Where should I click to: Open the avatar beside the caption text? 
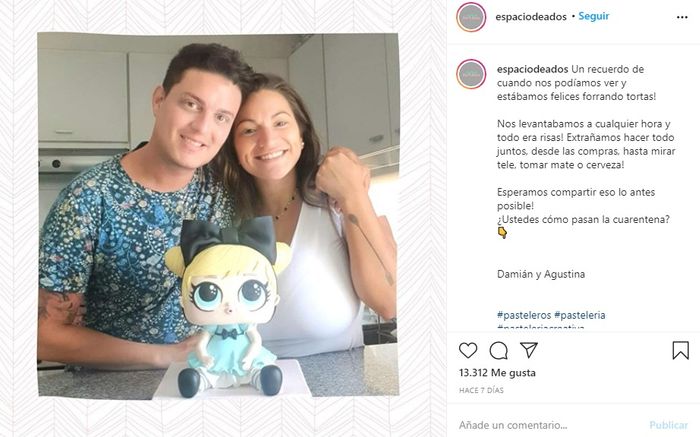471,74
